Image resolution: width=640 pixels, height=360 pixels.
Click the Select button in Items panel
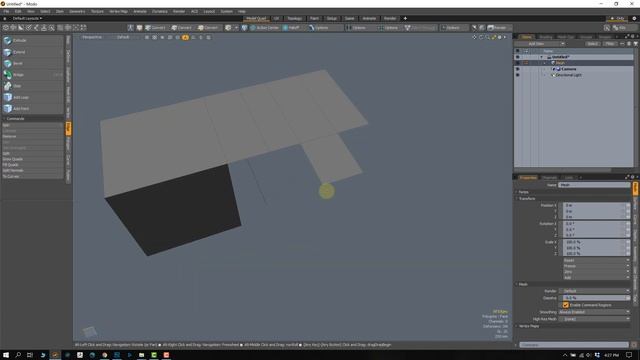pyautogui.click(x=592, y=44)
